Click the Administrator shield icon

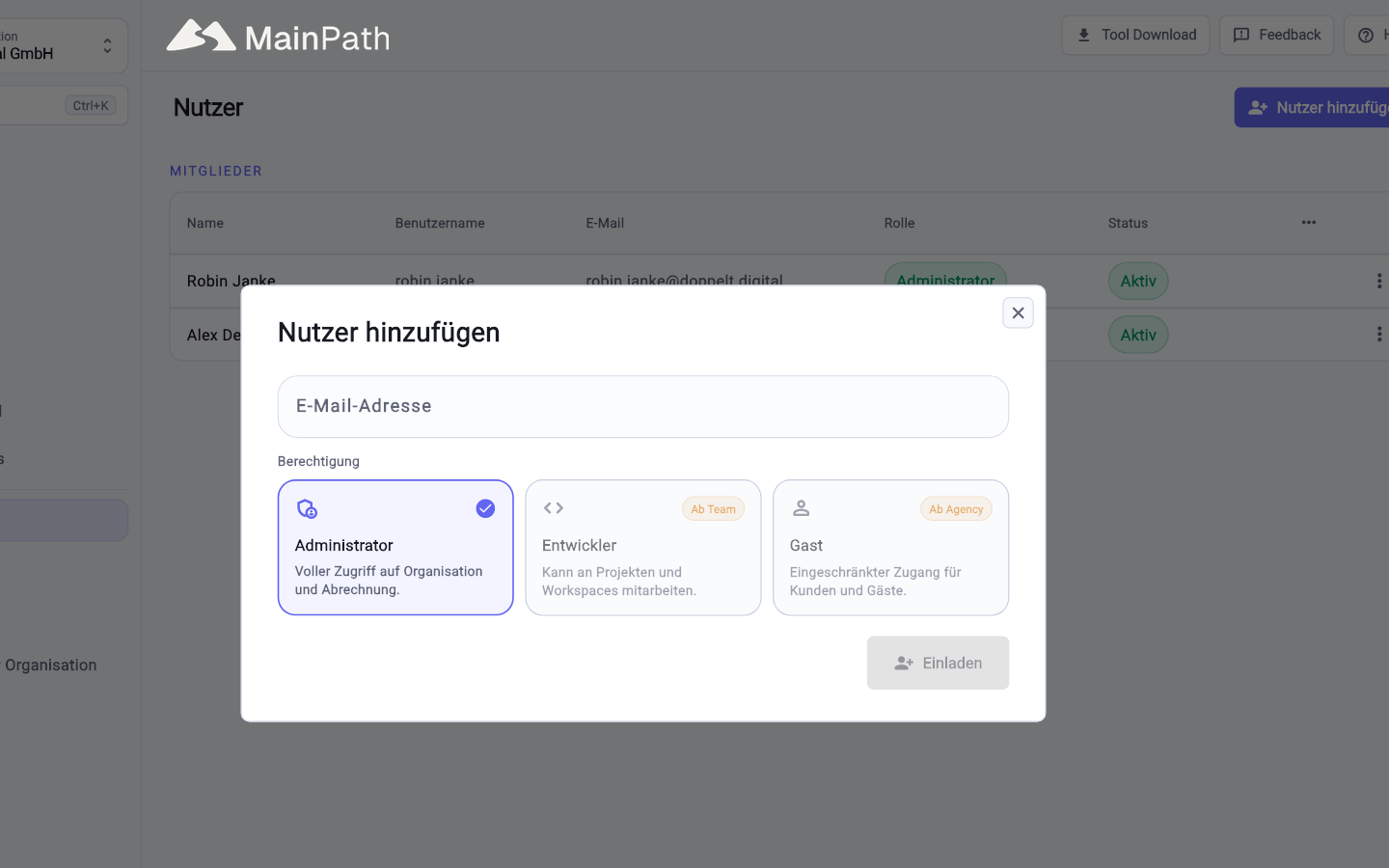point(307,508)
